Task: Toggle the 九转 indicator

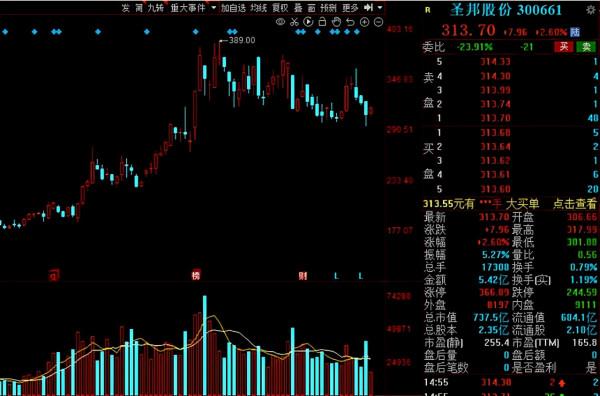Action: point(156,8)
